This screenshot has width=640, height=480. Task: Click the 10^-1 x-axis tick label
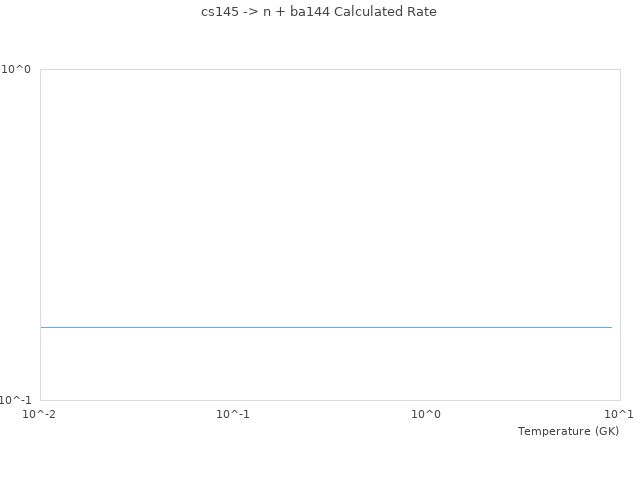233,414
